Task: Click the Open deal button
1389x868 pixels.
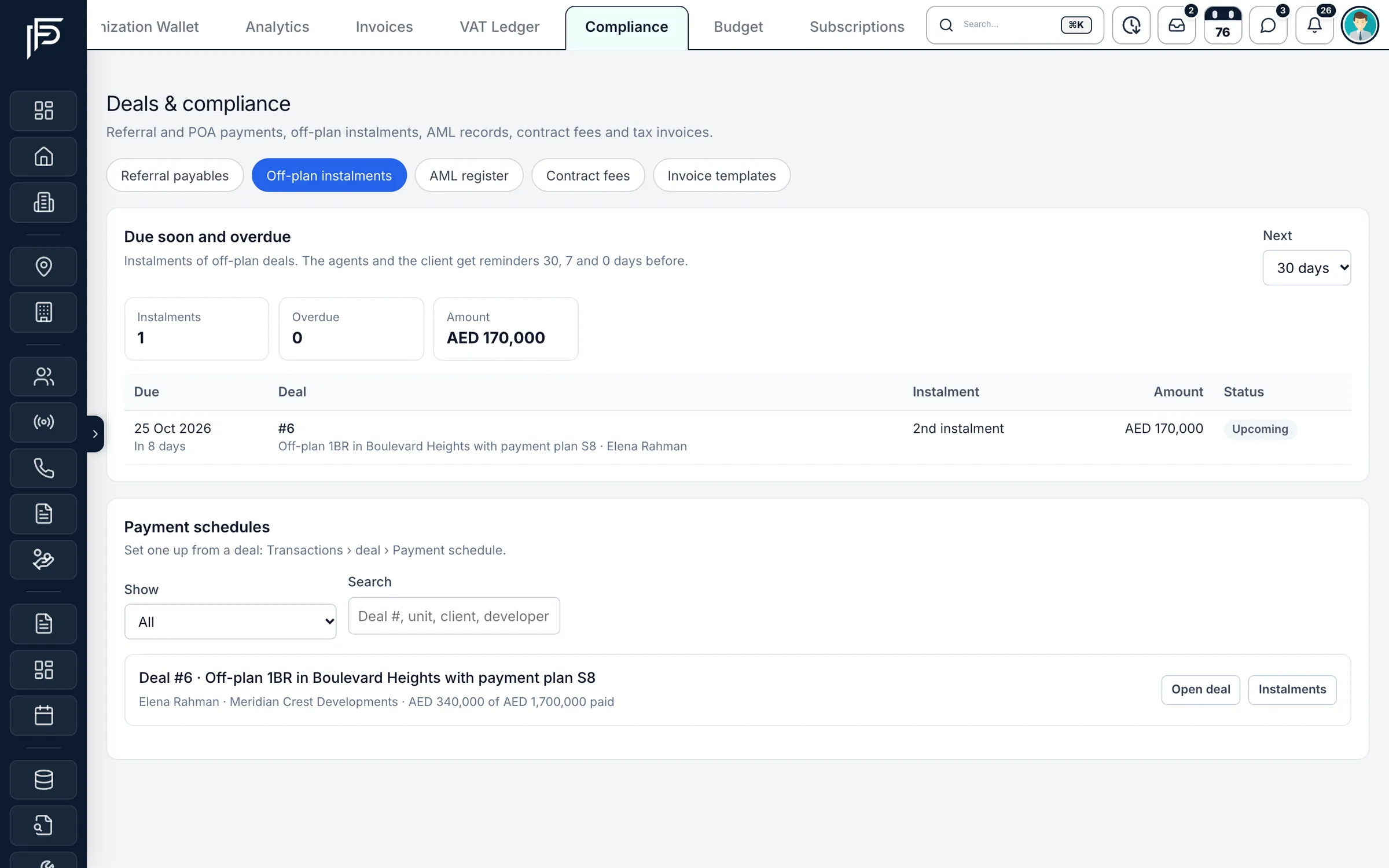Action: point(1201,689)
